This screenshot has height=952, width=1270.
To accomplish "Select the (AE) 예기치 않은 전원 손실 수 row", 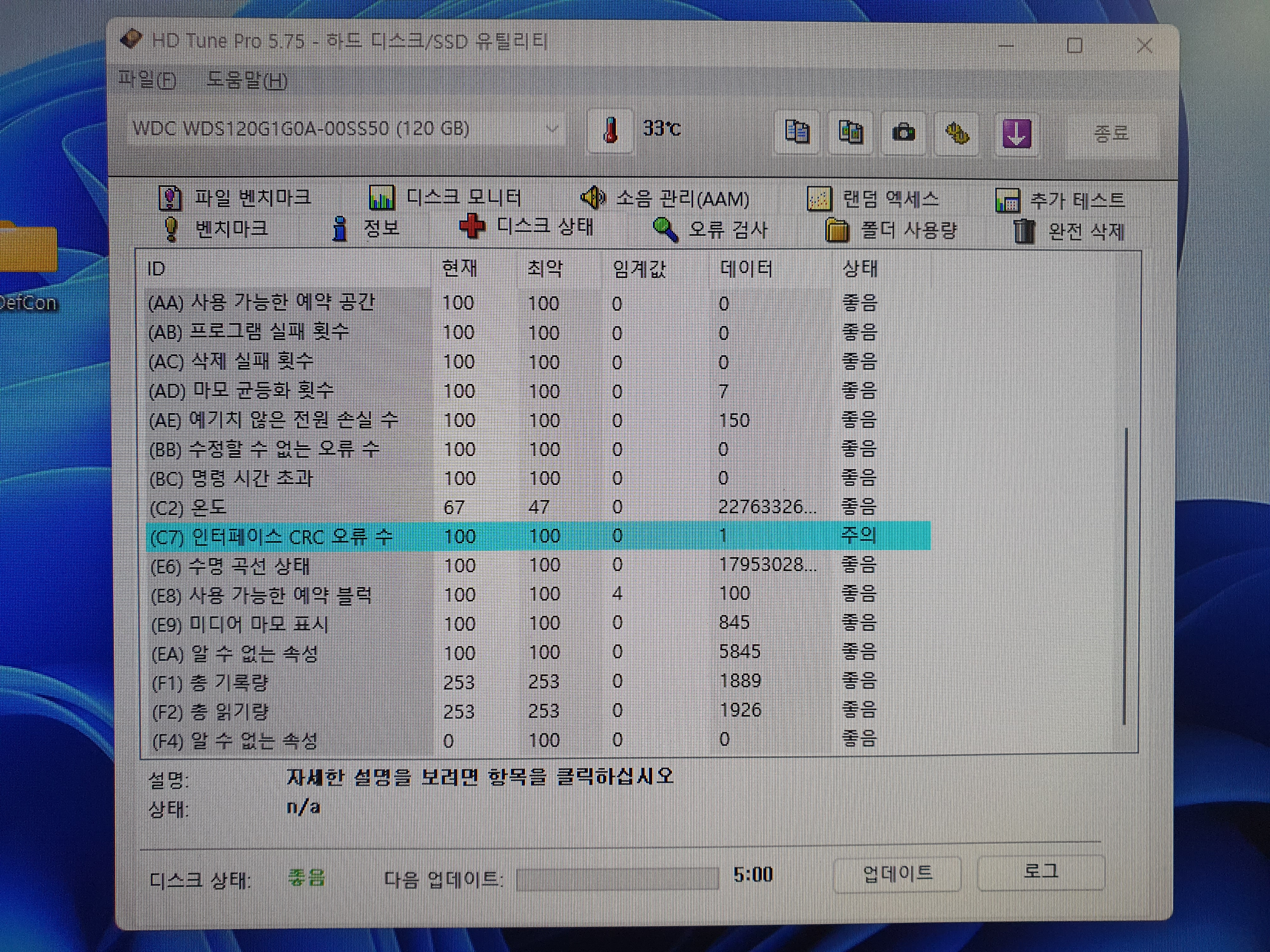I will pos(537,419).
